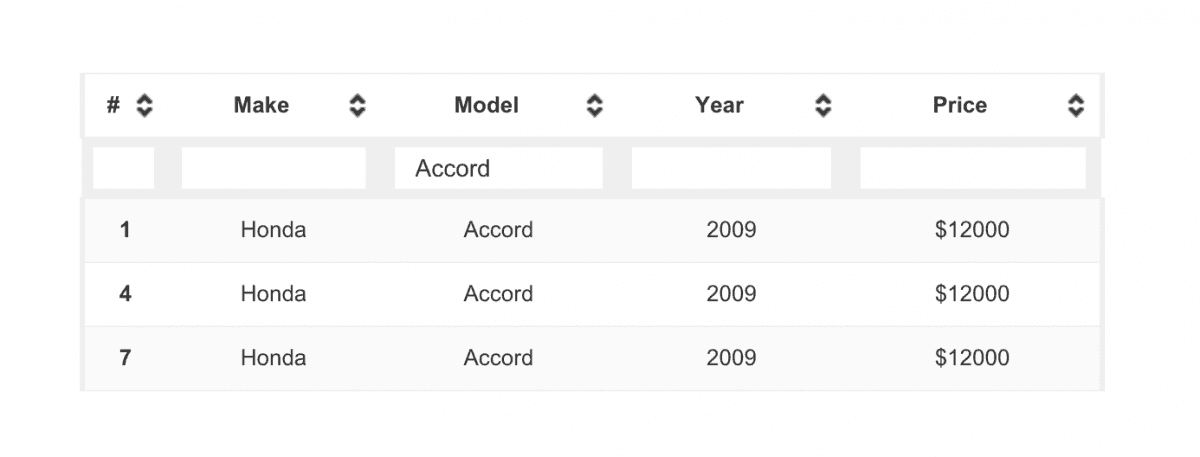This screenshot has width=1200, height=457.
Task: Select the row numbered 4
Action: 125,294
